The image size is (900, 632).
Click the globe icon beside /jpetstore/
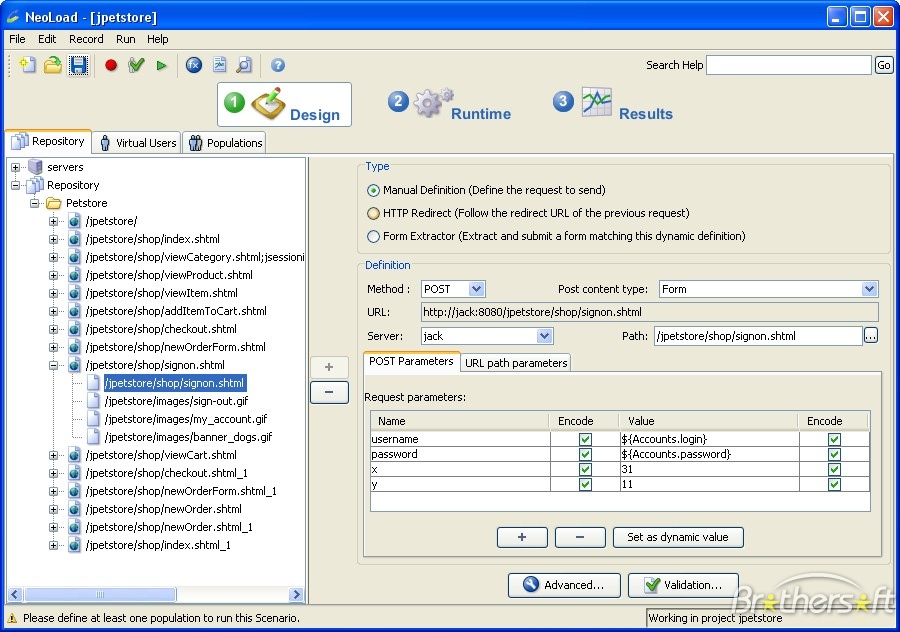tap(74, 221)
